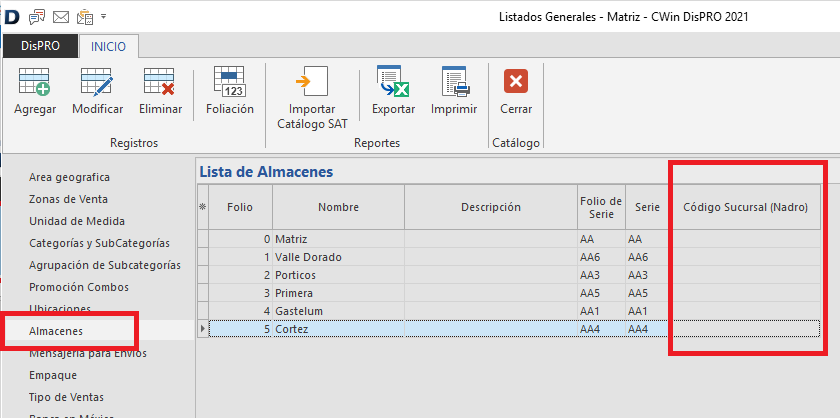Open the Almacenes list
The height and width of the screenshot is (418, 840).
(56, 330)
